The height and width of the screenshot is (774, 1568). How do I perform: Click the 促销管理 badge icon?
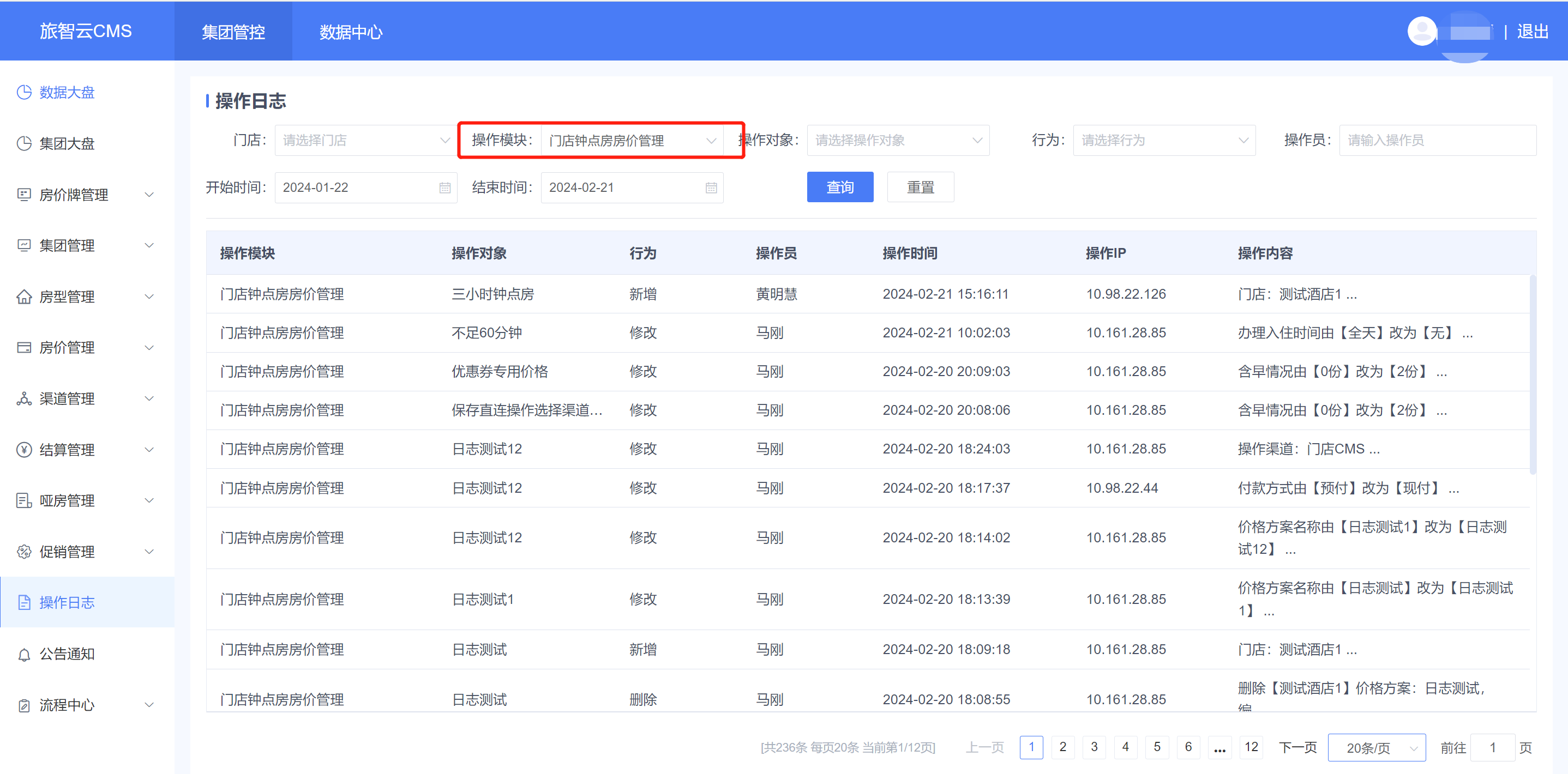pyautogui.click(x=24, y=552)
